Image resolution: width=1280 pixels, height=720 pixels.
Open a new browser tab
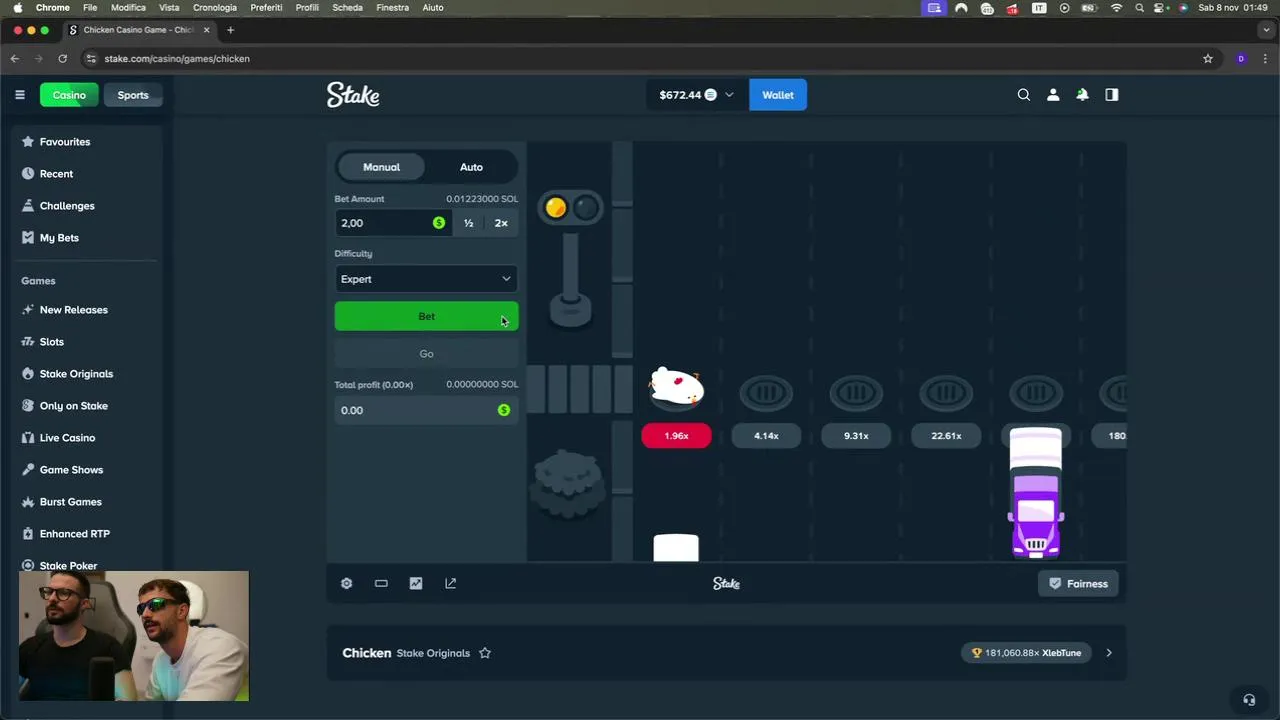coord(230,30)
